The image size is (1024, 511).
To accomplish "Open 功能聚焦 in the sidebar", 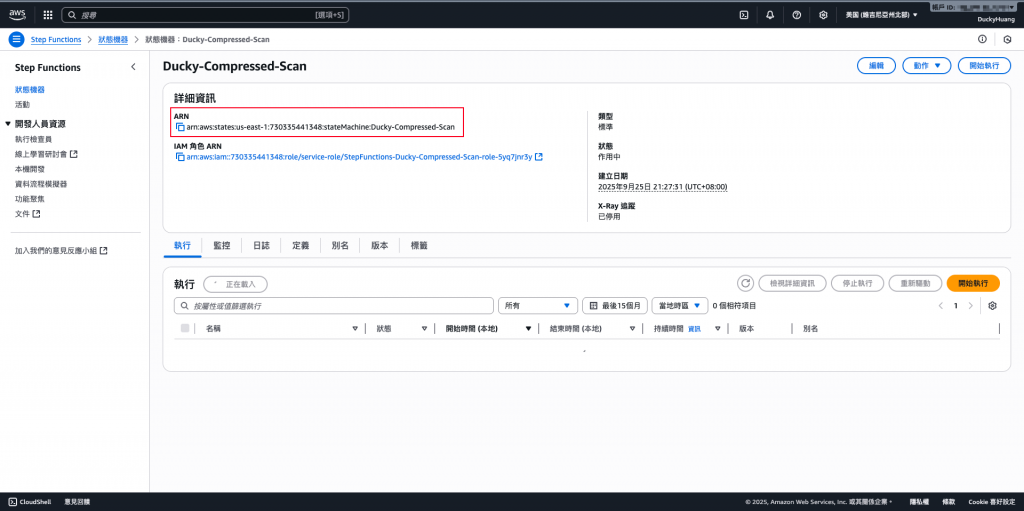I will click(30, 199).
